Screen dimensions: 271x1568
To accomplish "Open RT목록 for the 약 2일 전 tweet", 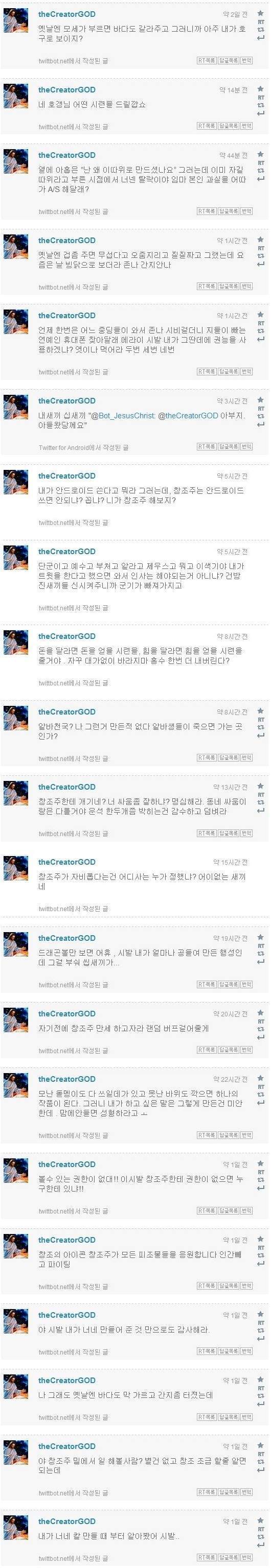I will pos(207,60).
